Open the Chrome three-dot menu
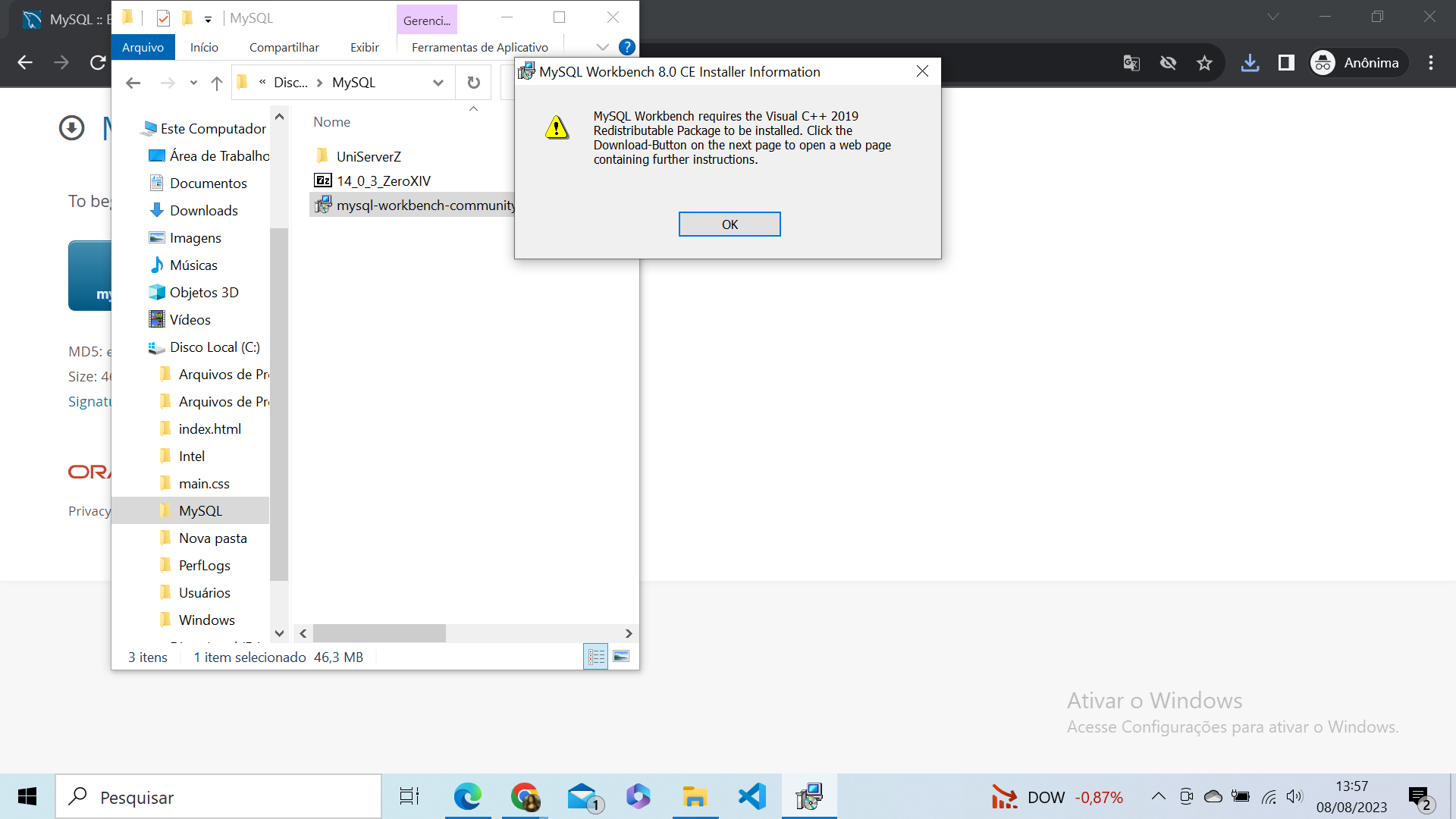Image resolution: width=1456 pixels, height=819 pixels. coord(1431,63)
